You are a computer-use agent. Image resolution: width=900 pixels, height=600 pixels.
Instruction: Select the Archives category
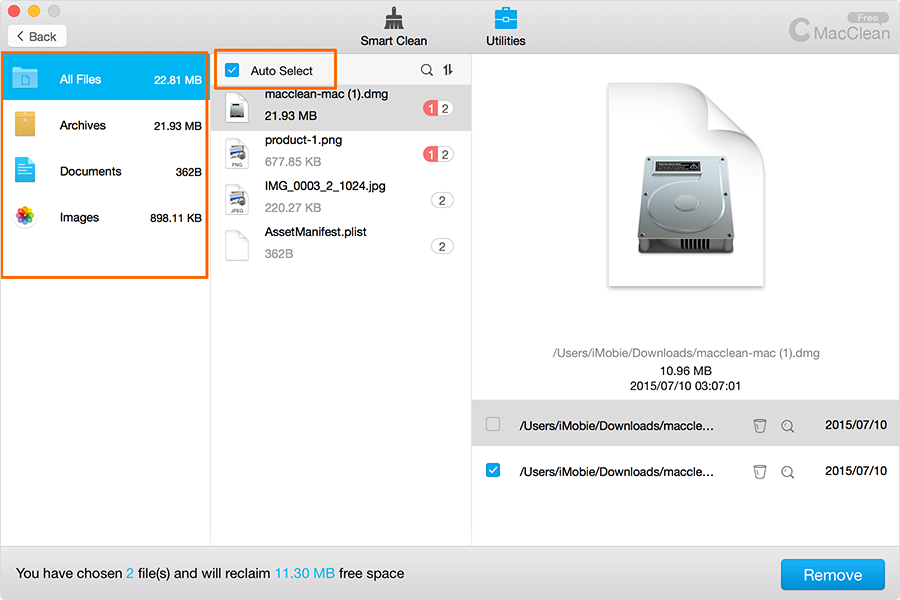click(105, 125)
